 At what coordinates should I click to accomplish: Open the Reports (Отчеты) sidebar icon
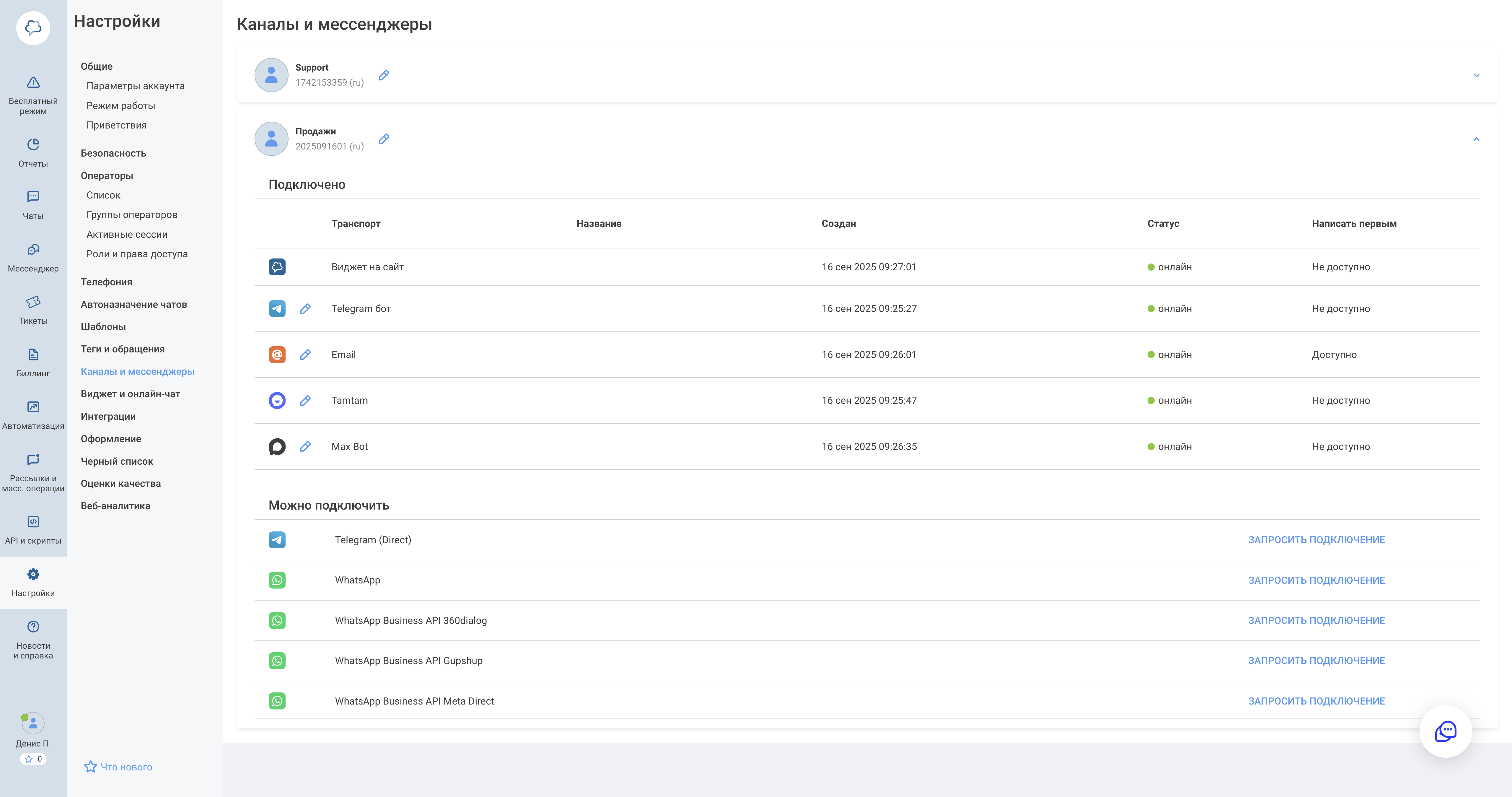tap(33, 145)
